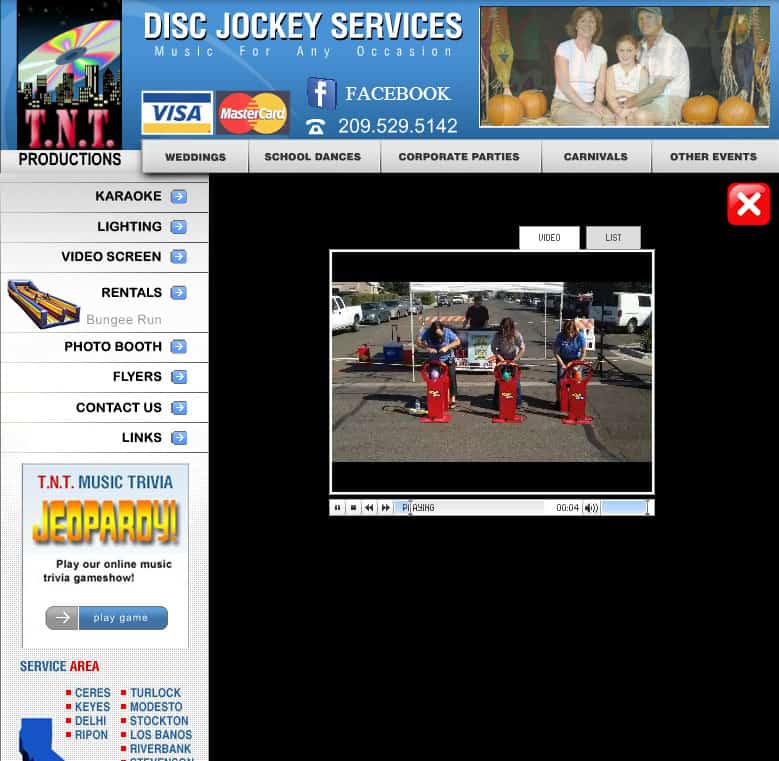This screenshot has width=779, height=761.
Task: Open the Facebook logo icon
Action: [x=321, y=93]
